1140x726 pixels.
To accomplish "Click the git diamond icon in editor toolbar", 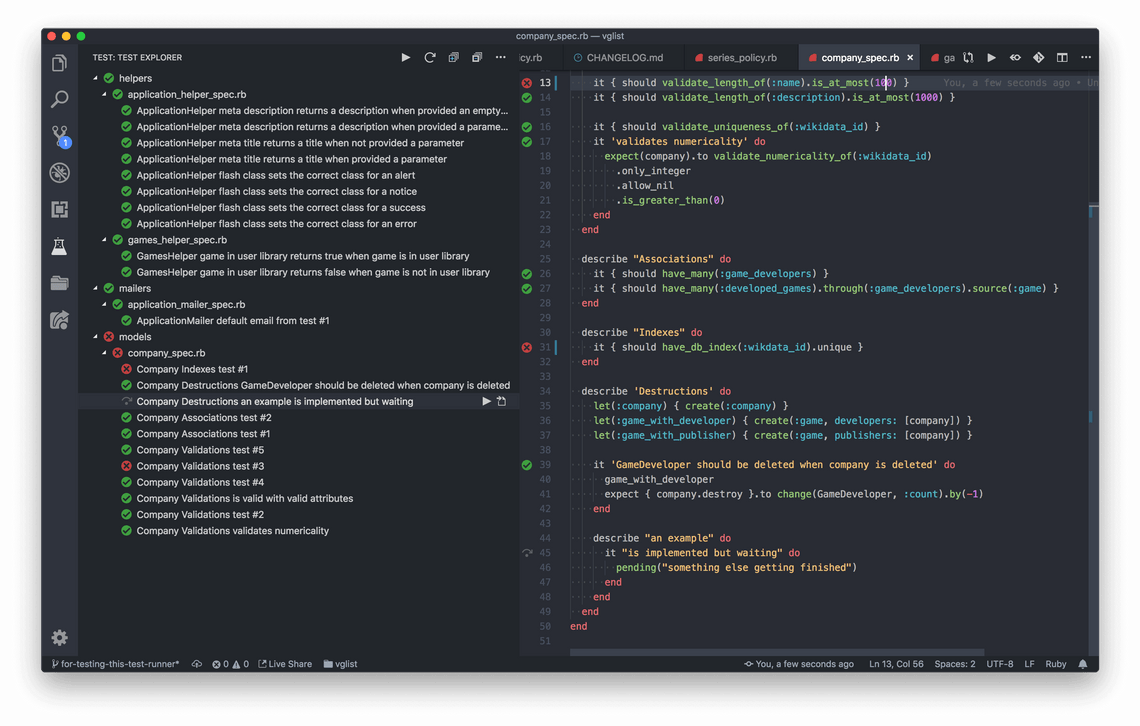I will (x=1039, y=57).
